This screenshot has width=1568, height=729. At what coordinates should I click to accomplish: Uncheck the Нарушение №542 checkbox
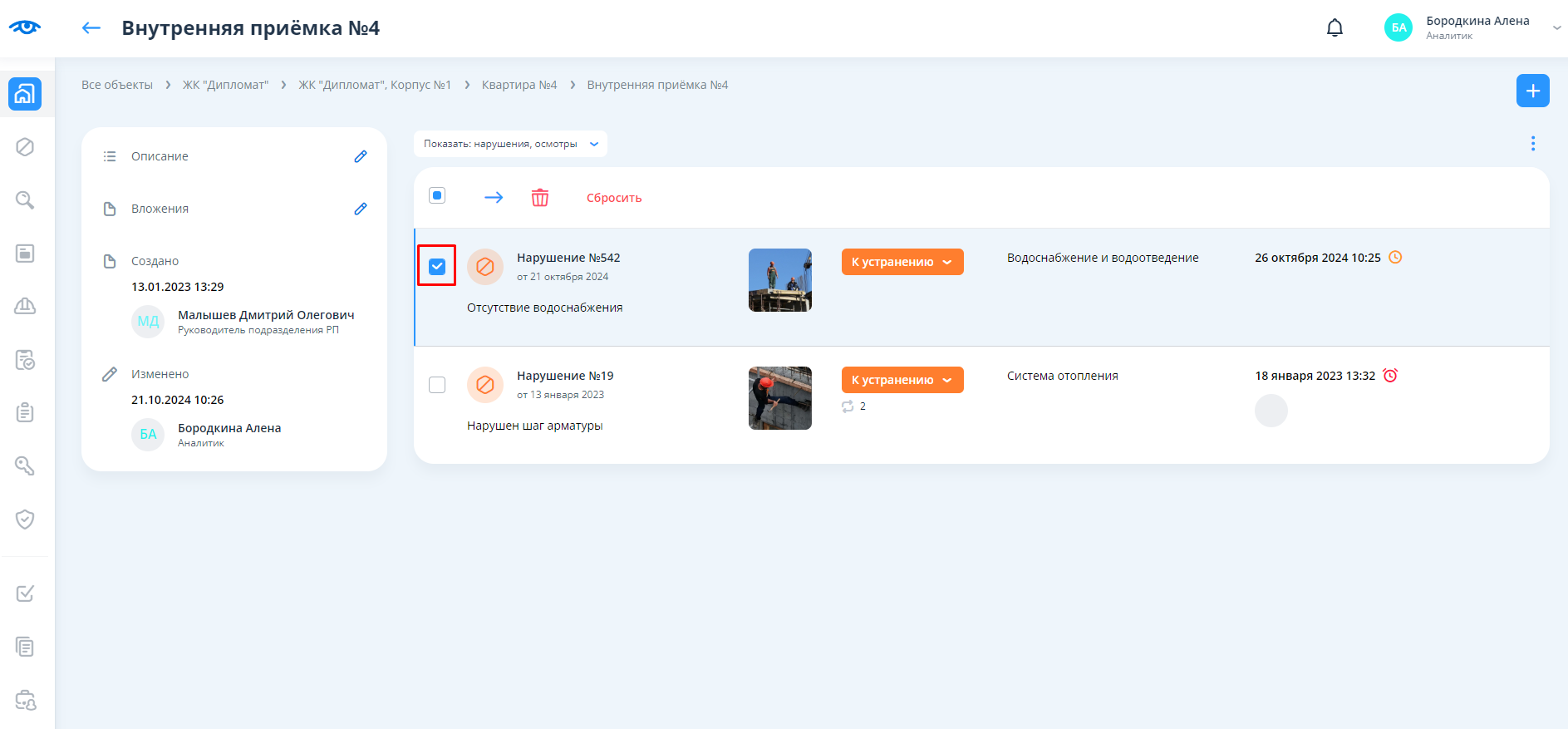click(437, 267)
